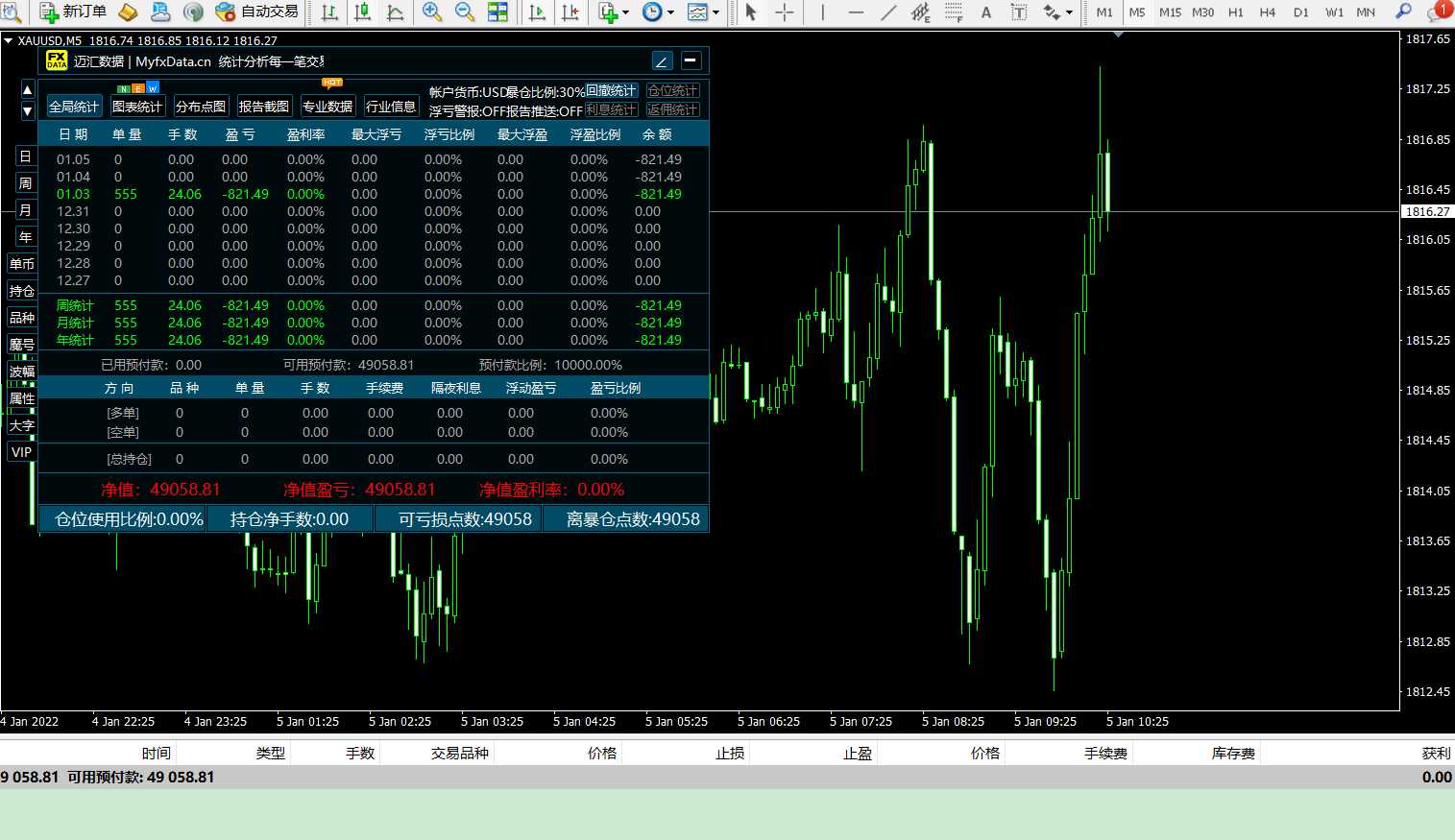The width and height of the screenshot is (1455, 840).
Task: Click the 获利 column header in terminal
Action: coord(1437,754)
